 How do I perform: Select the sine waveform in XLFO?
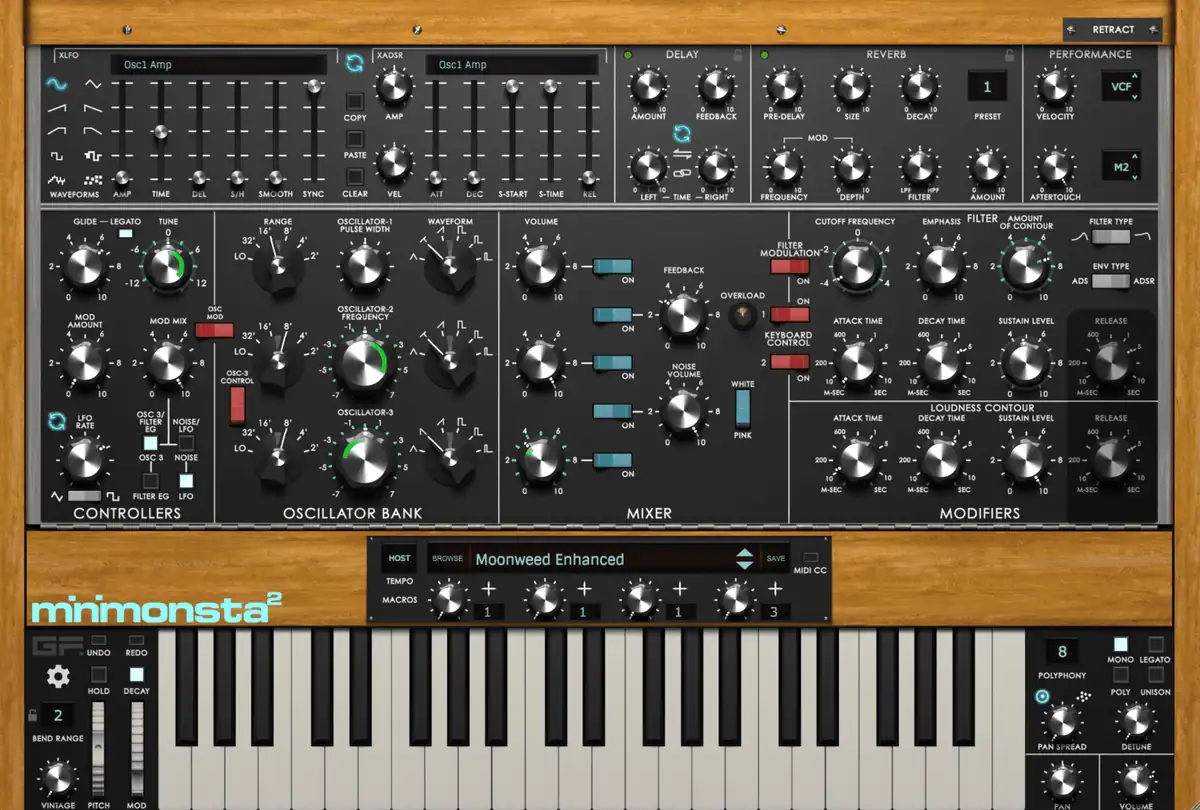tap(58, 85)
